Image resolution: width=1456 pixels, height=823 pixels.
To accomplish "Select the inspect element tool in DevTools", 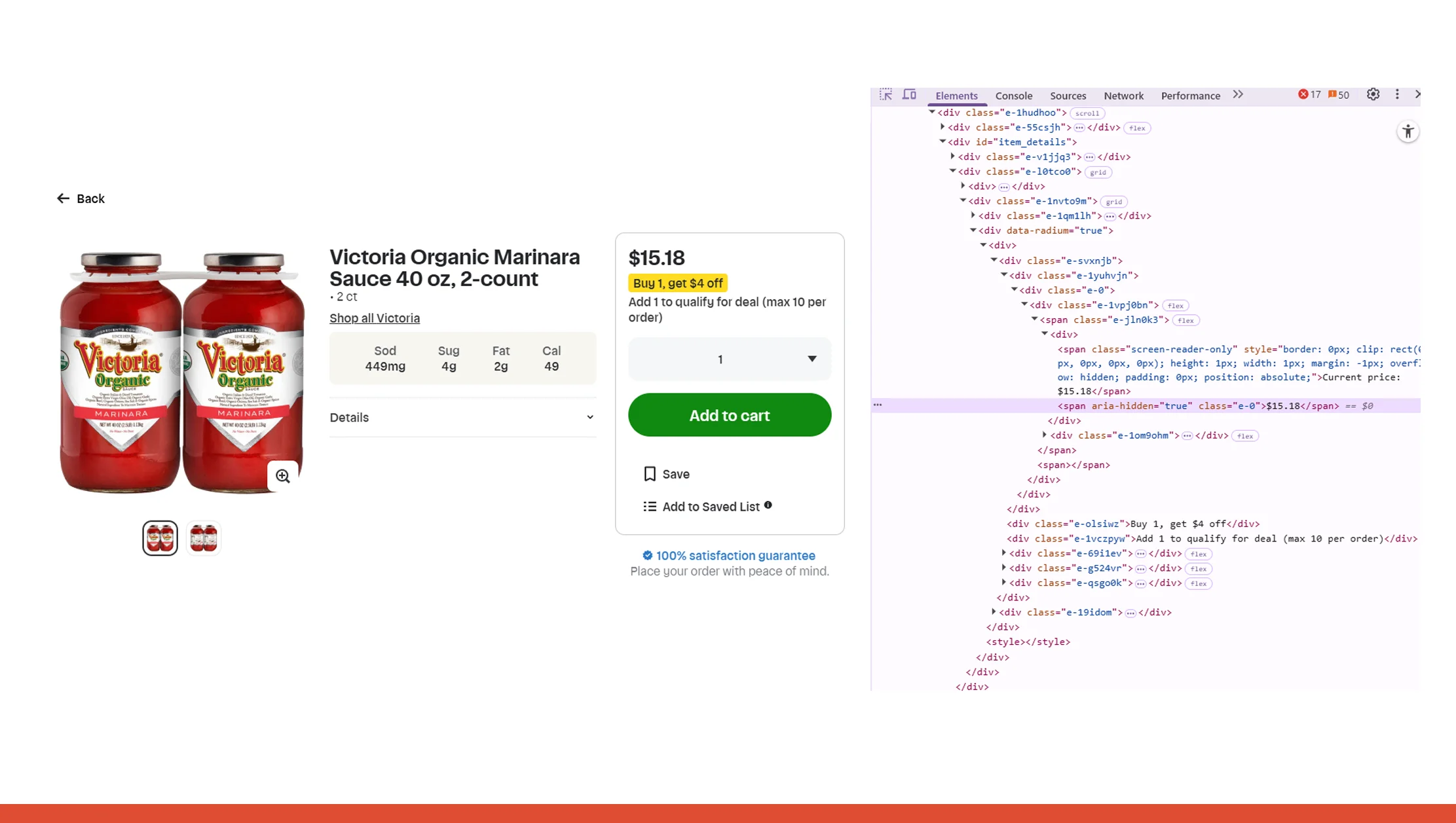I will click(886, 94).
